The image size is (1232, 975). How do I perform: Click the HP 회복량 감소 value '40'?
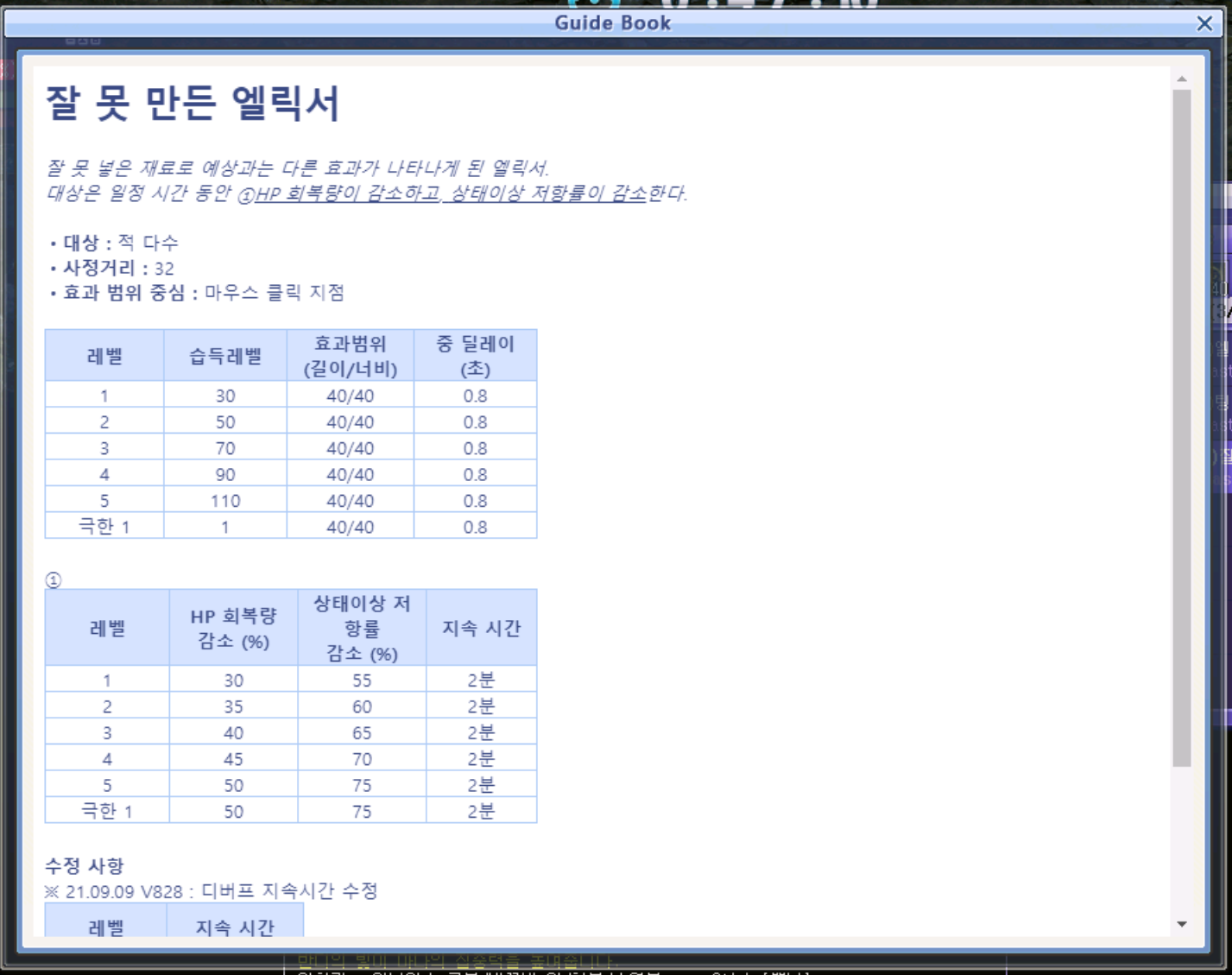pyautogui.click(x=233, y=733)
